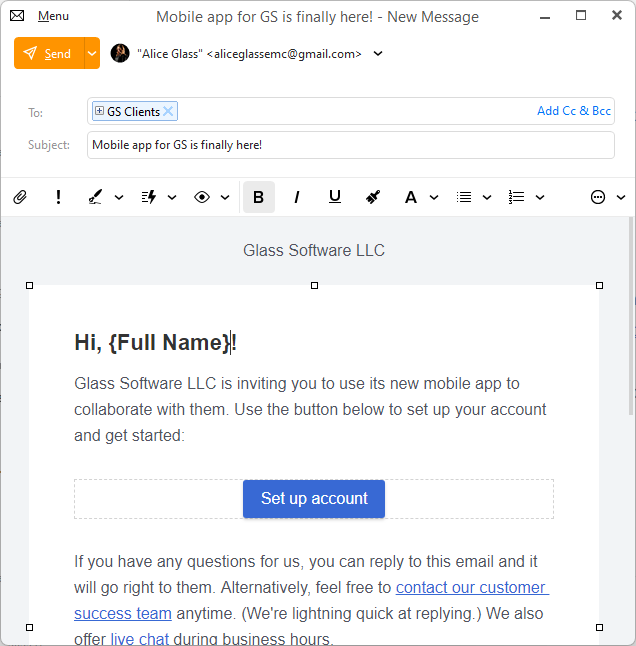This screenshot has width=636, height=646.
Task: Expand quick template dropdown arrow
Action: [x=172, y=197]
